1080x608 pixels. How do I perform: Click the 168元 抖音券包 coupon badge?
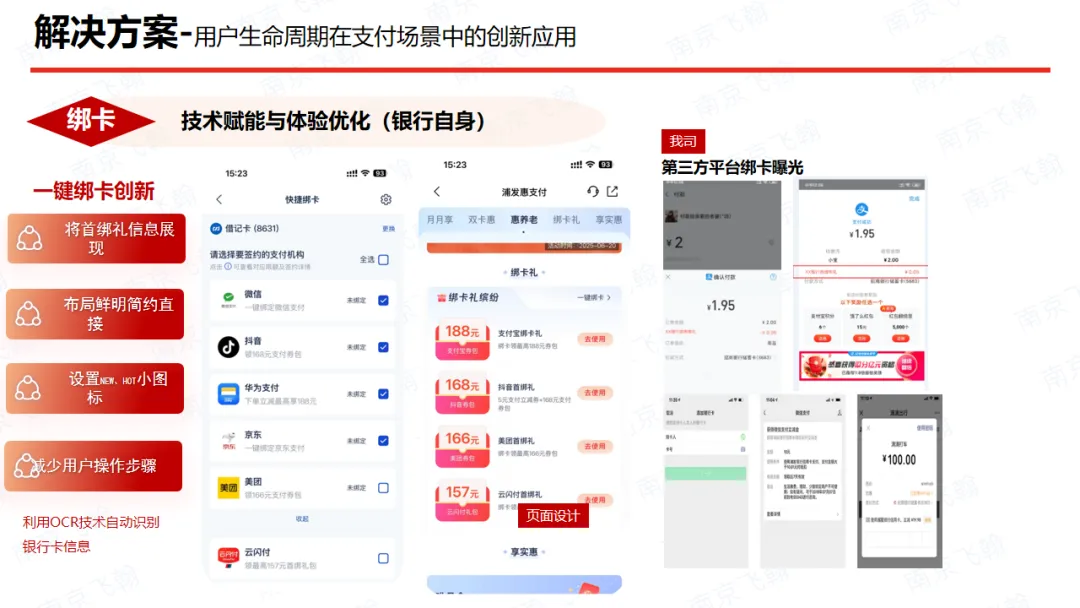[462, 393]
